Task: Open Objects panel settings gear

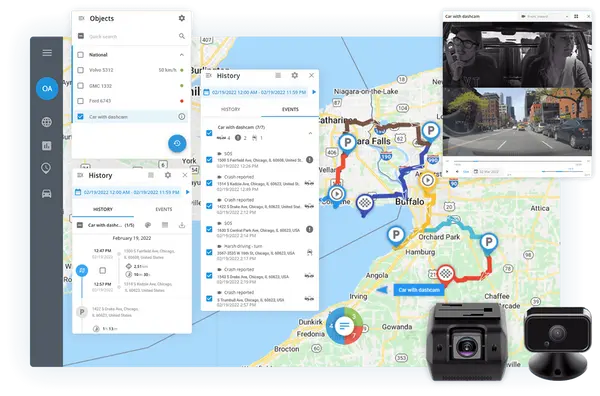Action: 182,18
